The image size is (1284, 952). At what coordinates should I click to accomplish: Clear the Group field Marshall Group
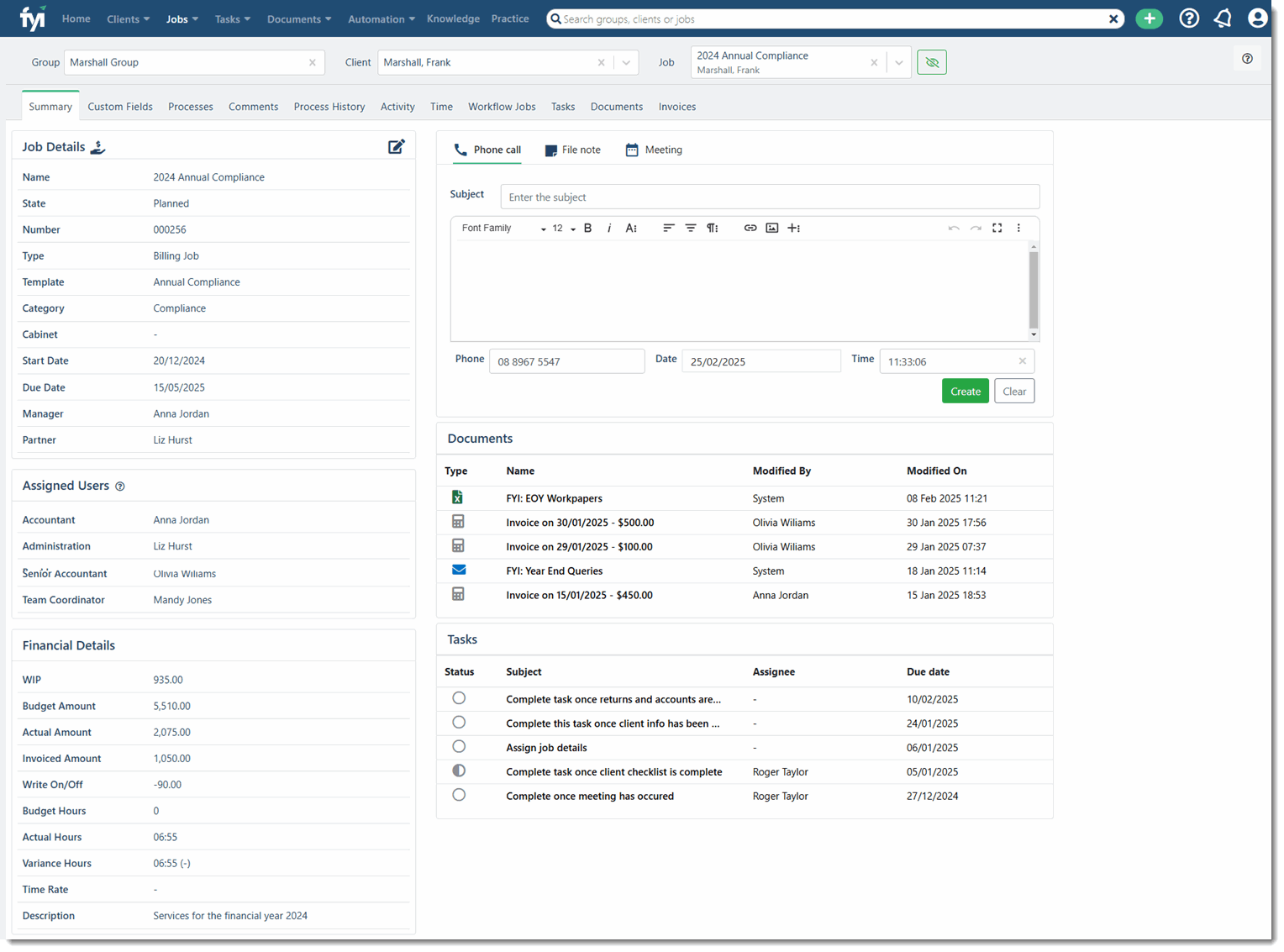coord(313,62)
